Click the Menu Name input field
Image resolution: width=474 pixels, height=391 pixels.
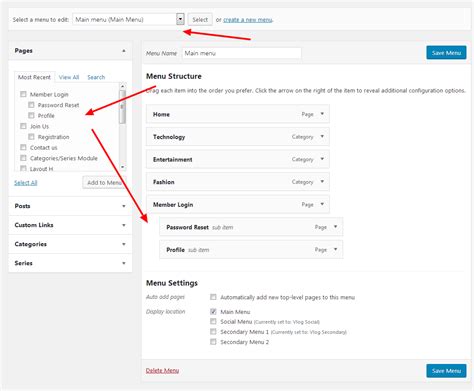coord(242,53)
